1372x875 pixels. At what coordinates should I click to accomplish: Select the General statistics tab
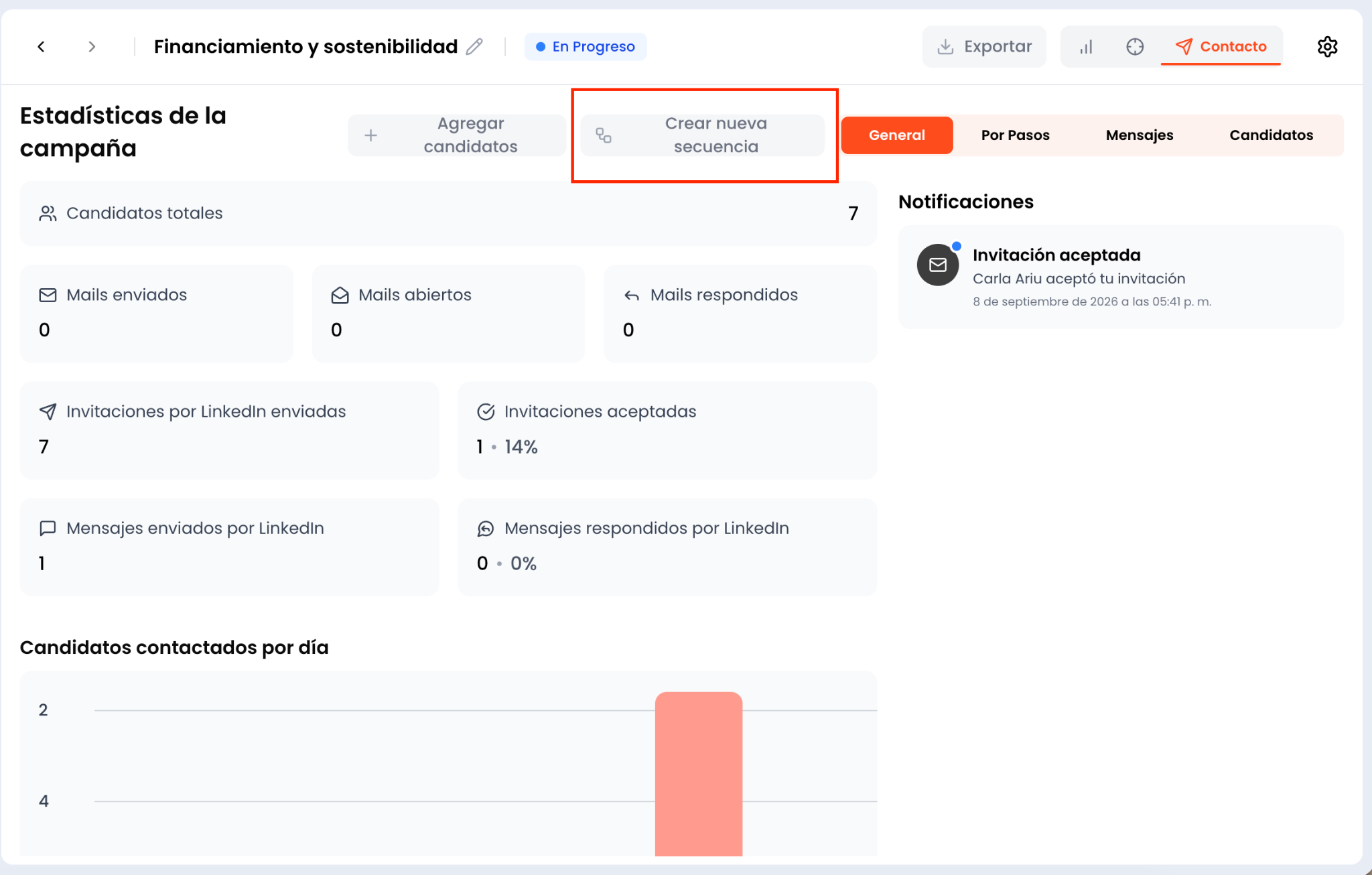click(x=897, y=135)
